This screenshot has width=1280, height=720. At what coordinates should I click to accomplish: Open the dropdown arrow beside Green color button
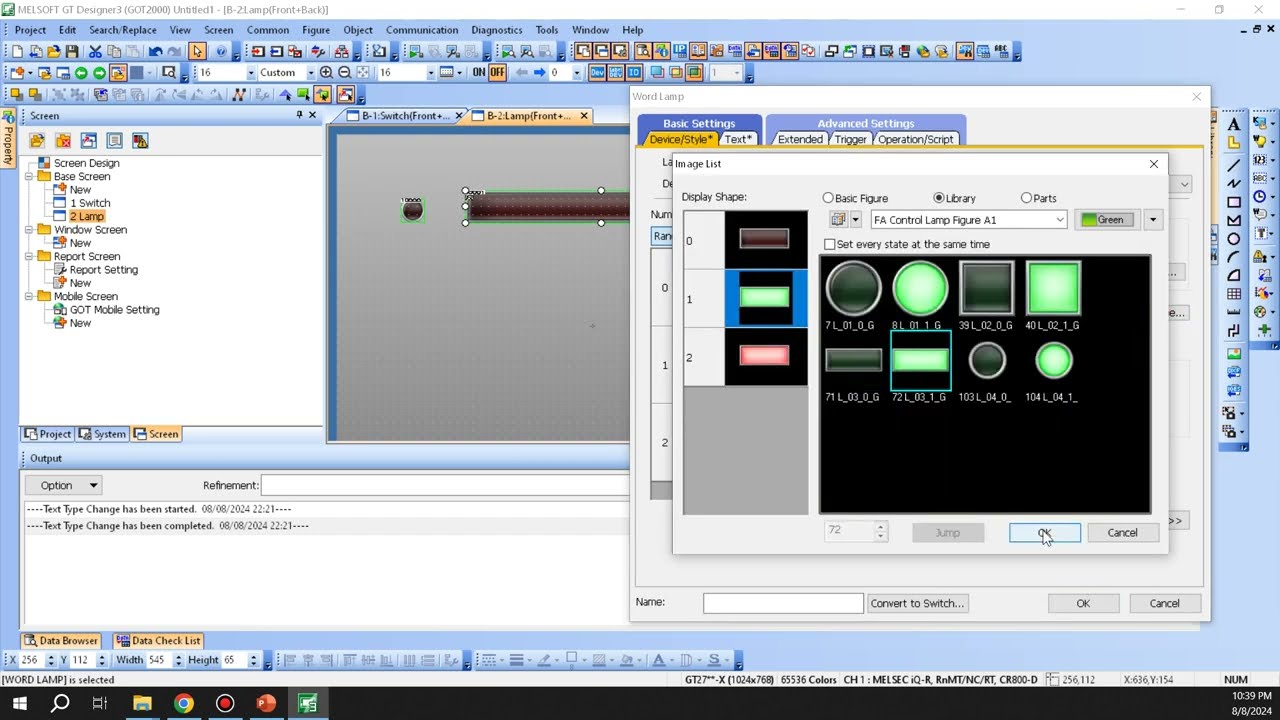[1153, 220]
